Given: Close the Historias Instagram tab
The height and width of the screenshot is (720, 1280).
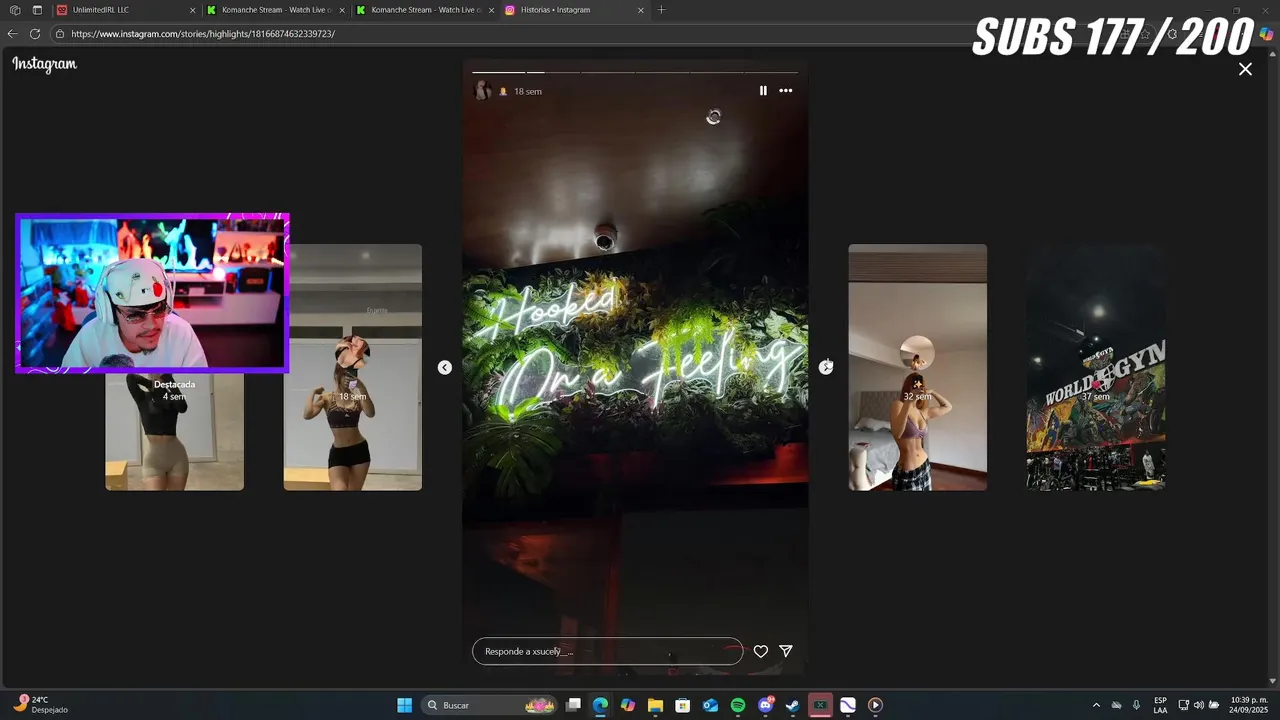Looking at the screenshot, I should pyautogui.click(x=641, y=10).
